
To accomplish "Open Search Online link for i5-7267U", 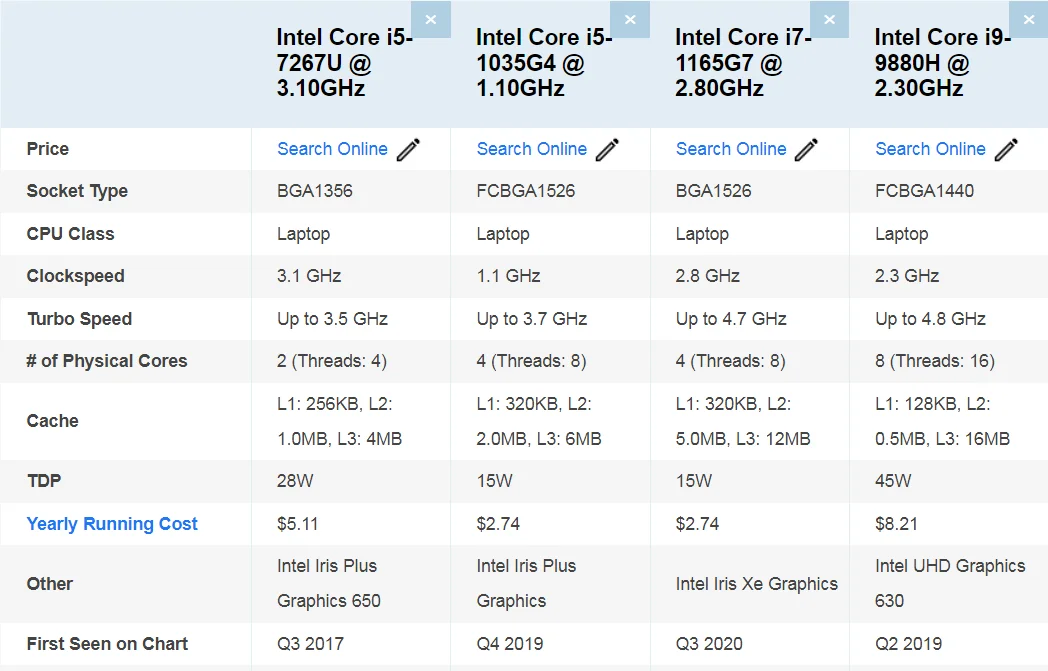I will click(x=332, y=149).
